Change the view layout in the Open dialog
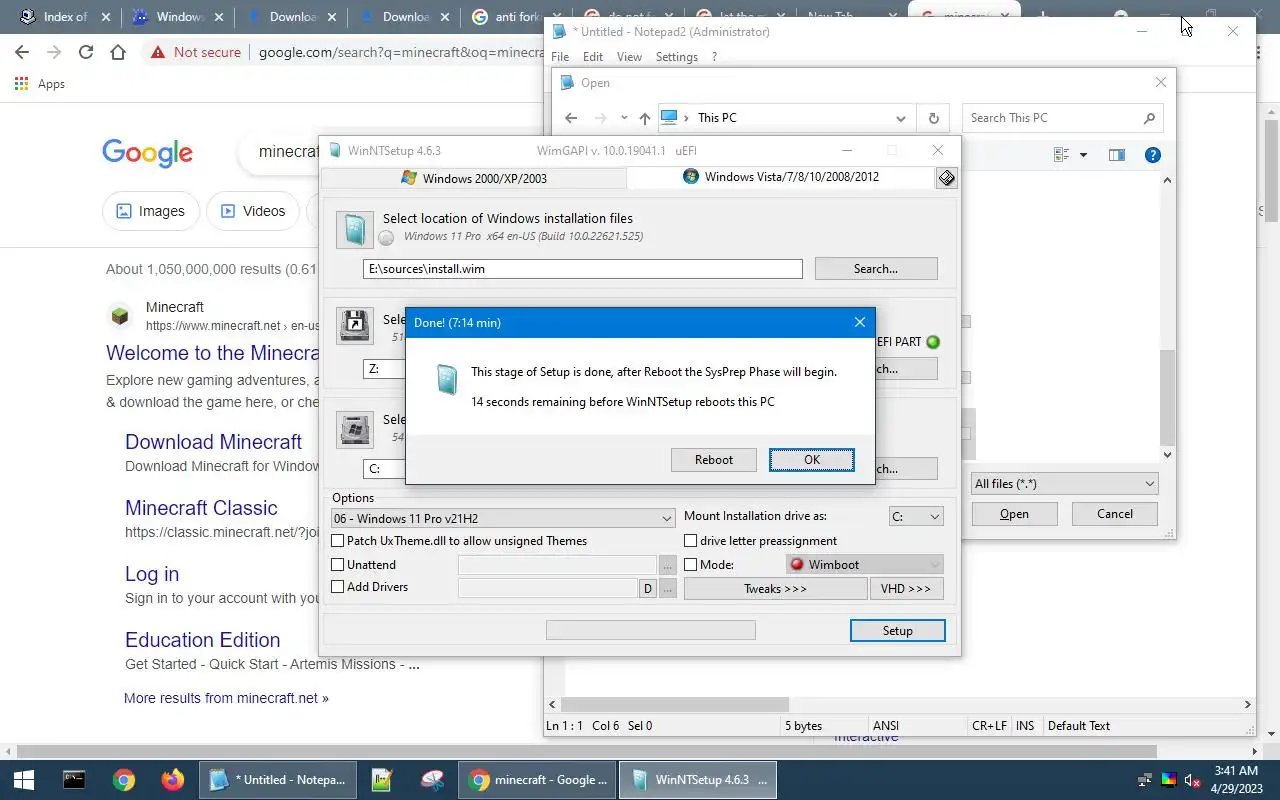 (x=1062, y=155)
